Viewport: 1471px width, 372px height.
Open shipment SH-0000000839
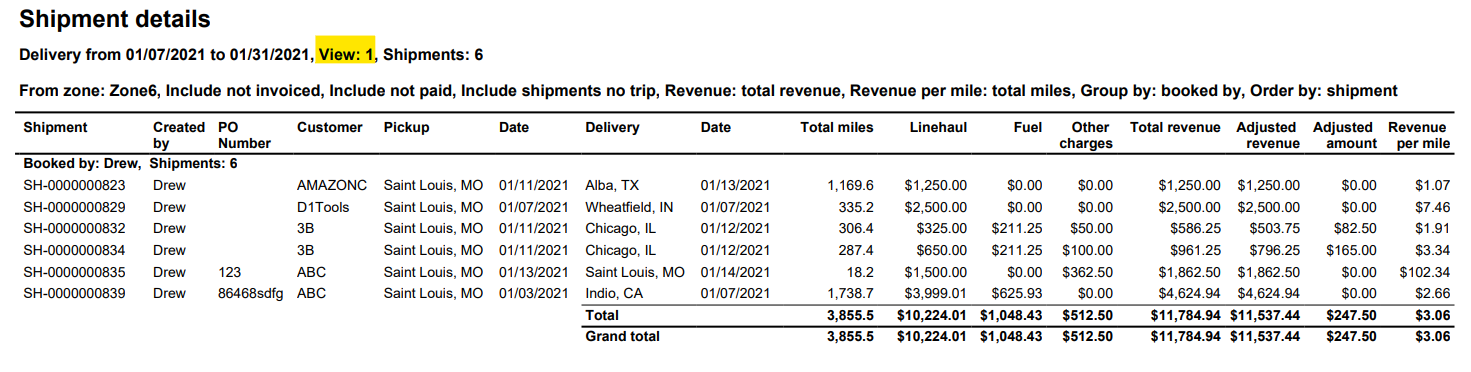pyautogui.click(x=74, y=293)
